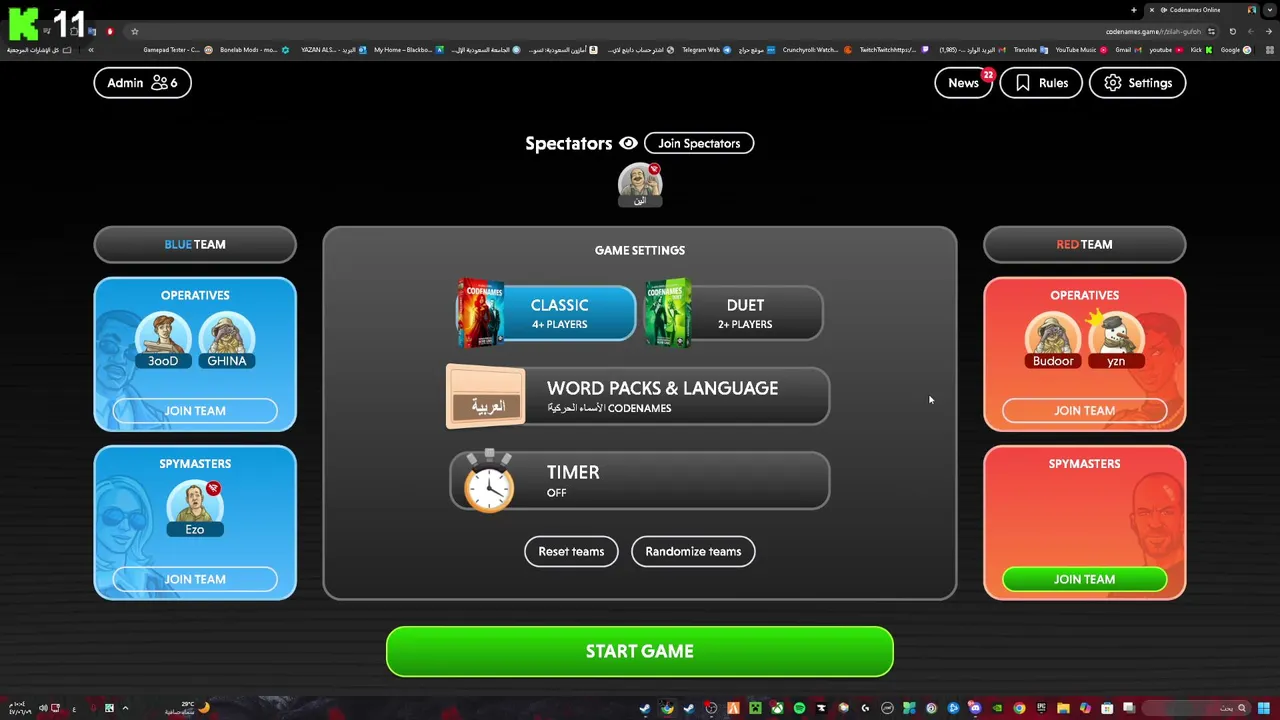Click the Codenames Duet box image
1280x720 pixels.
point(668,313)
